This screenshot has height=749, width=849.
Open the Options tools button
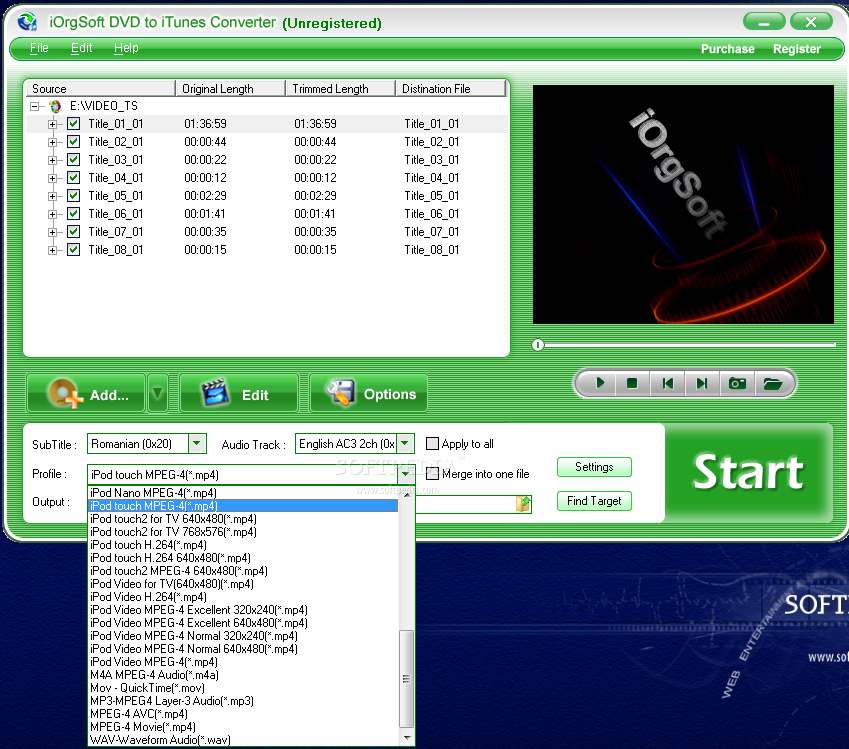coord(369,393)
